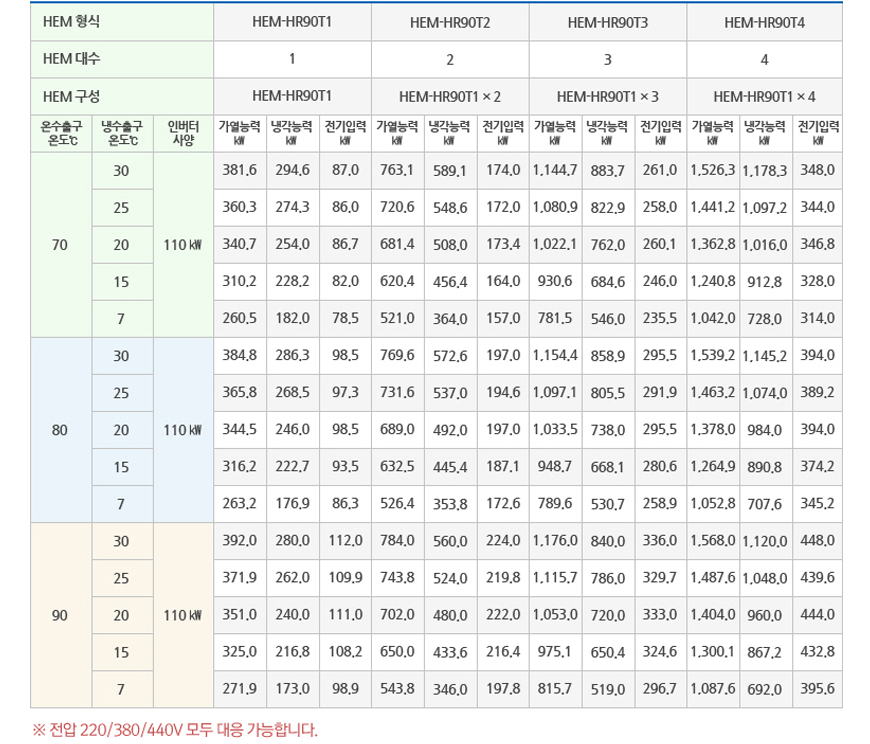Pick the value '707.6'
Screen dimensions: 870x744
click(765, 504)
